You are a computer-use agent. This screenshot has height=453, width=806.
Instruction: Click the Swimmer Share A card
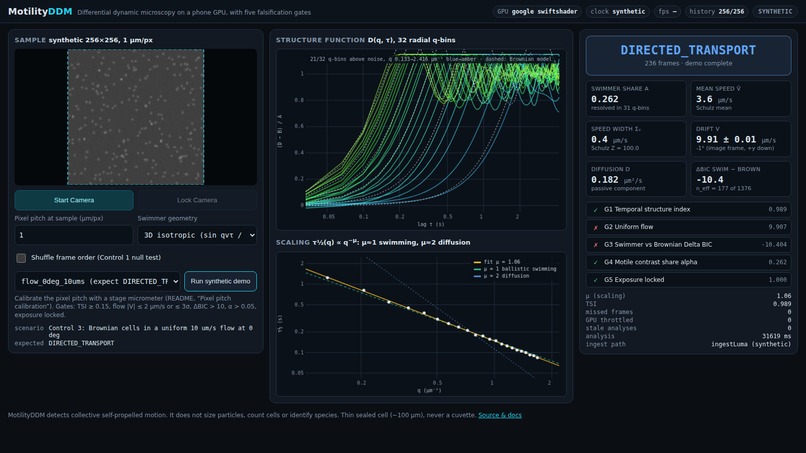636,98
